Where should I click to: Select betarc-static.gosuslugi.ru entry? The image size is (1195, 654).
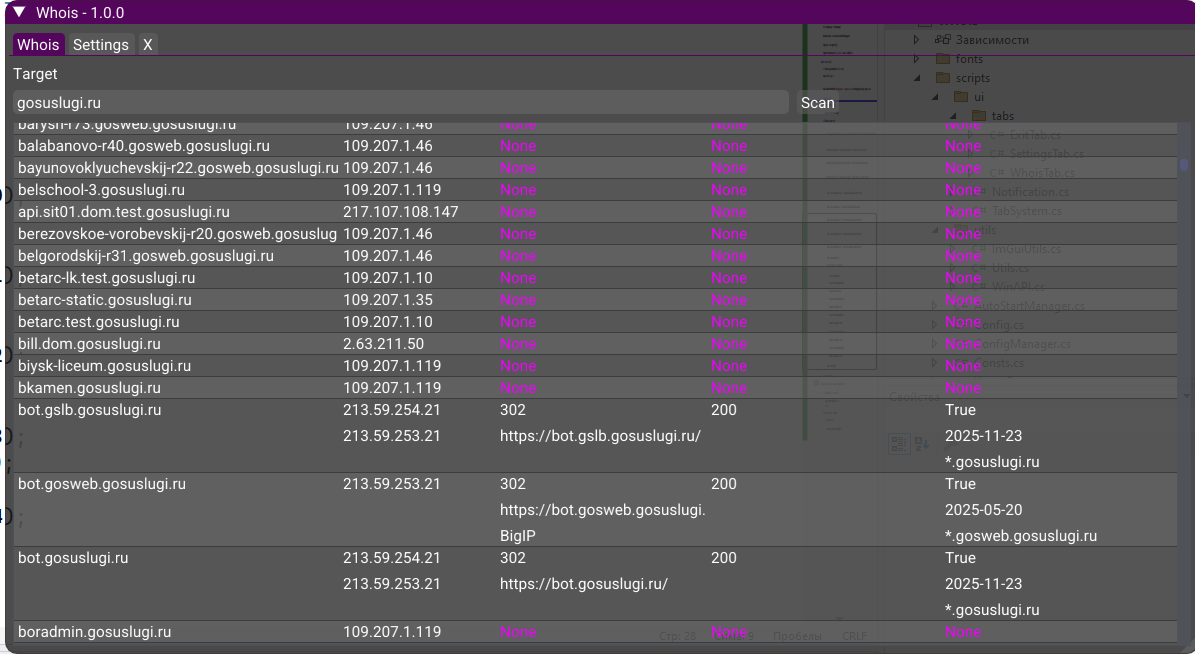(x=104, y=300)
